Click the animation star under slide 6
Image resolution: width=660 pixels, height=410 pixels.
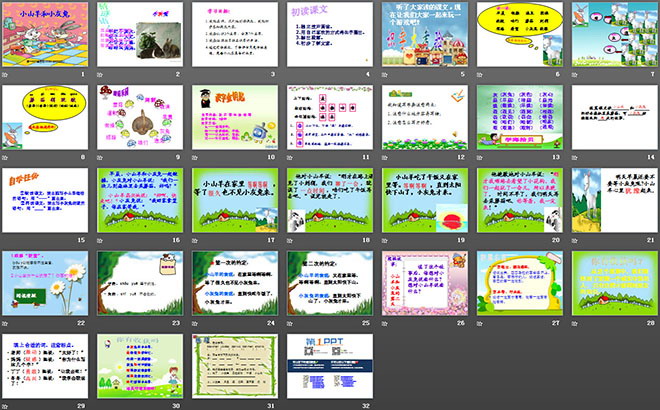[480, 75]
